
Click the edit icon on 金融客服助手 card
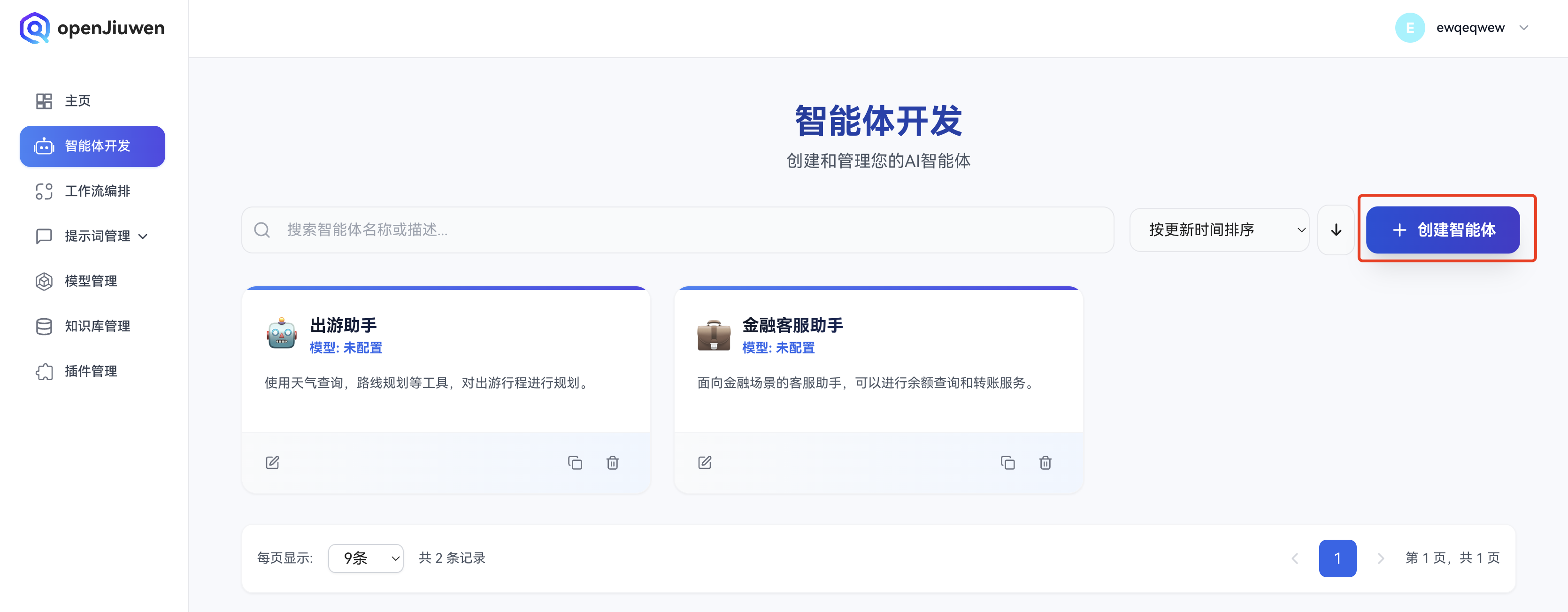(704, 462)
